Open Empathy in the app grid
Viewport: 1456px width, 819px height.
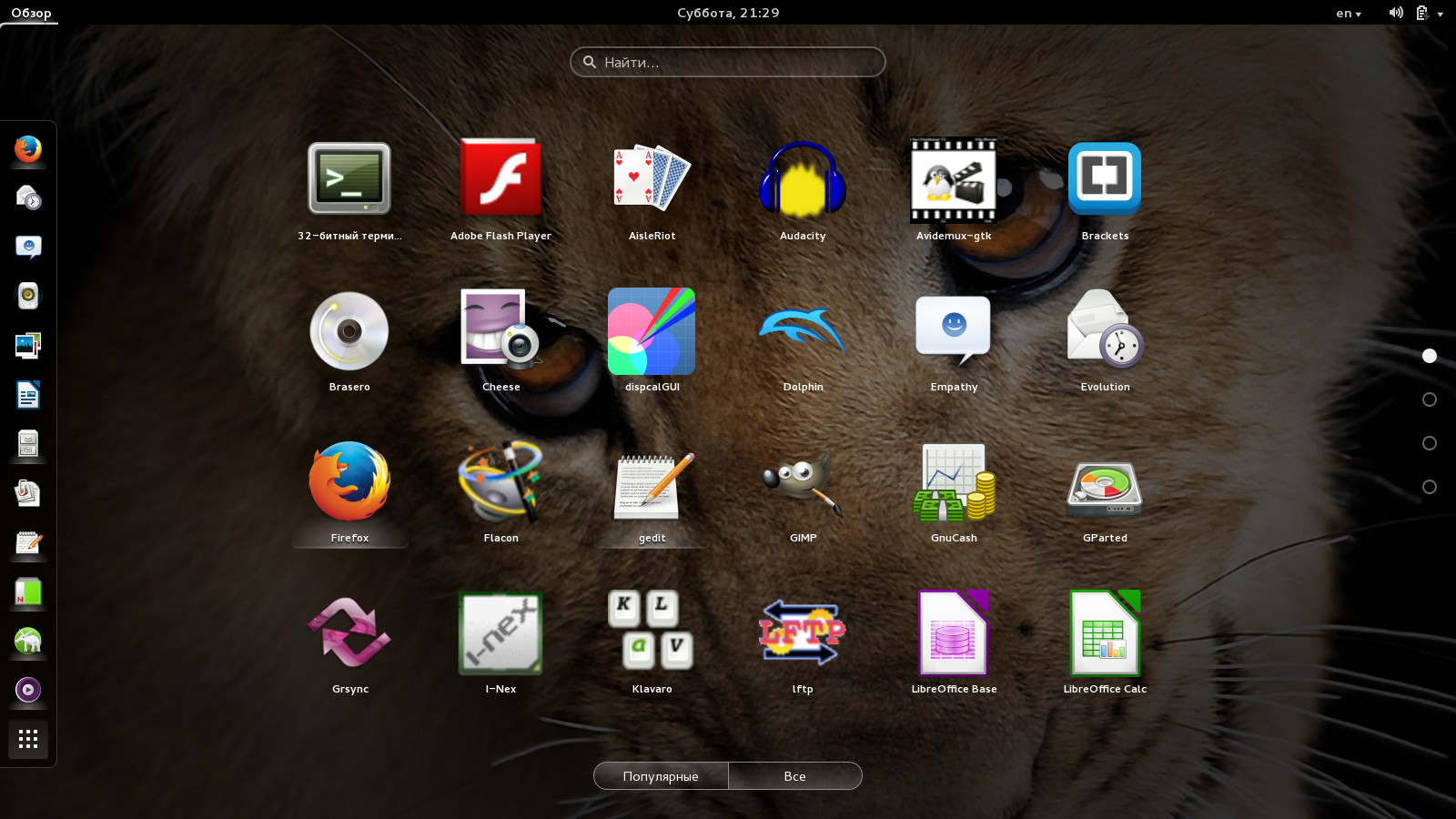pyautogui.click(x=954, y=330)
